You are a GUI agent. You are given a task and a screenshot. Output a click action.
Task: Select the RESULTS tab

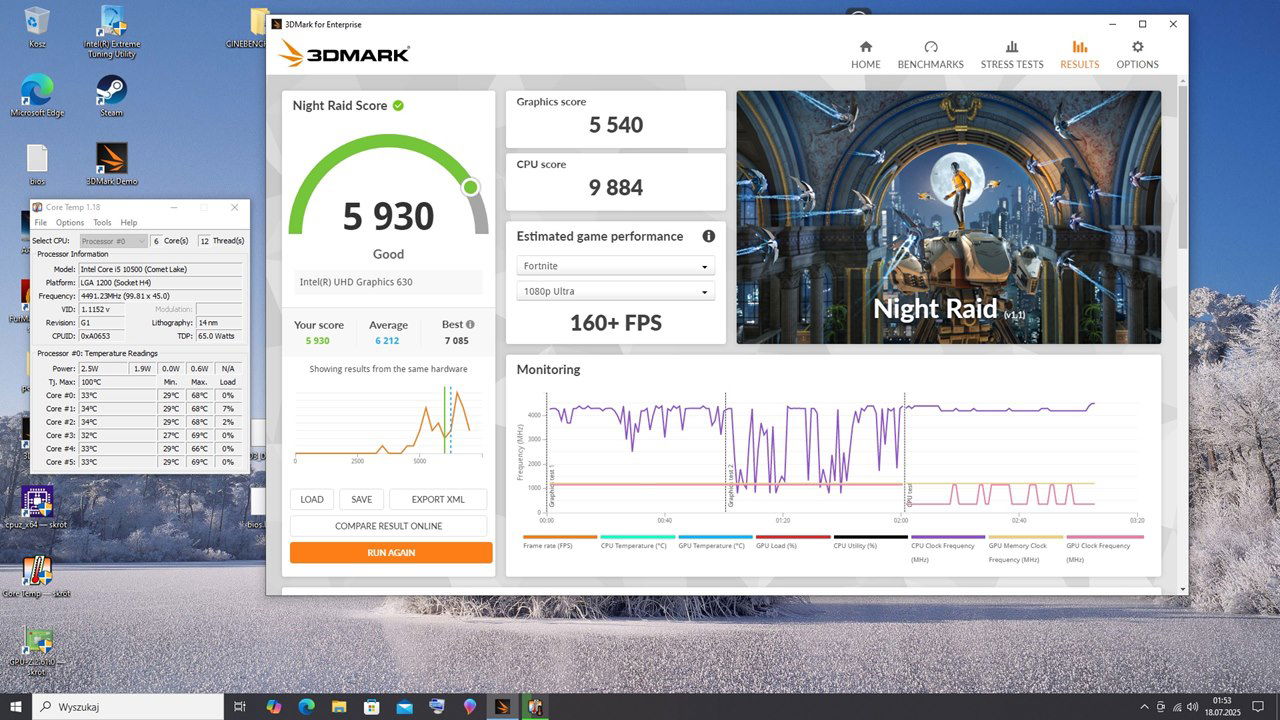pos(1079,55)
